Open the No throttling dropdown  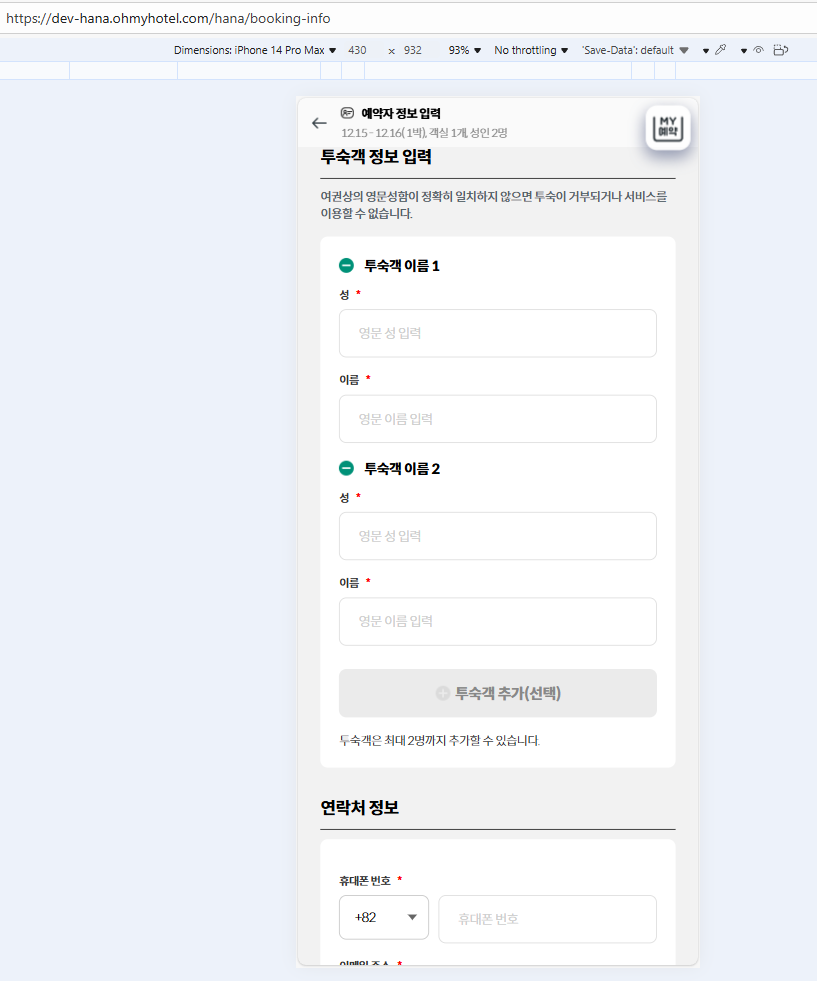(x=531, y=50)
